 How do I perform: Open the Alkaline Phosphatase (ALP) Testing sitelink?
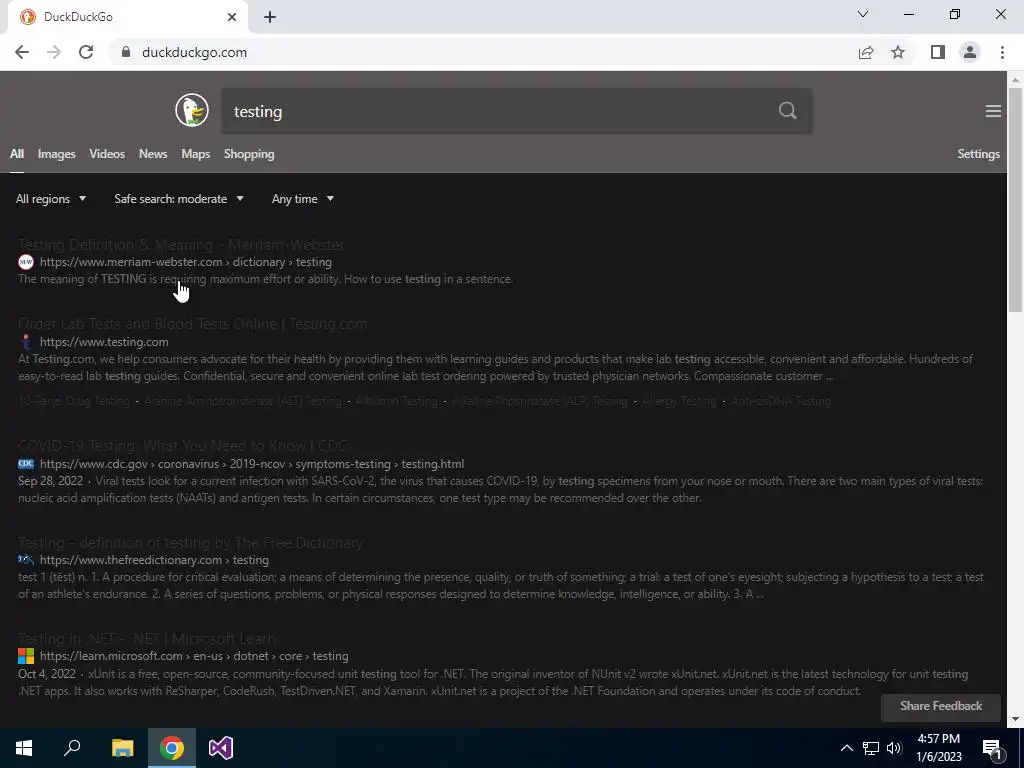(x=539, y=401)
